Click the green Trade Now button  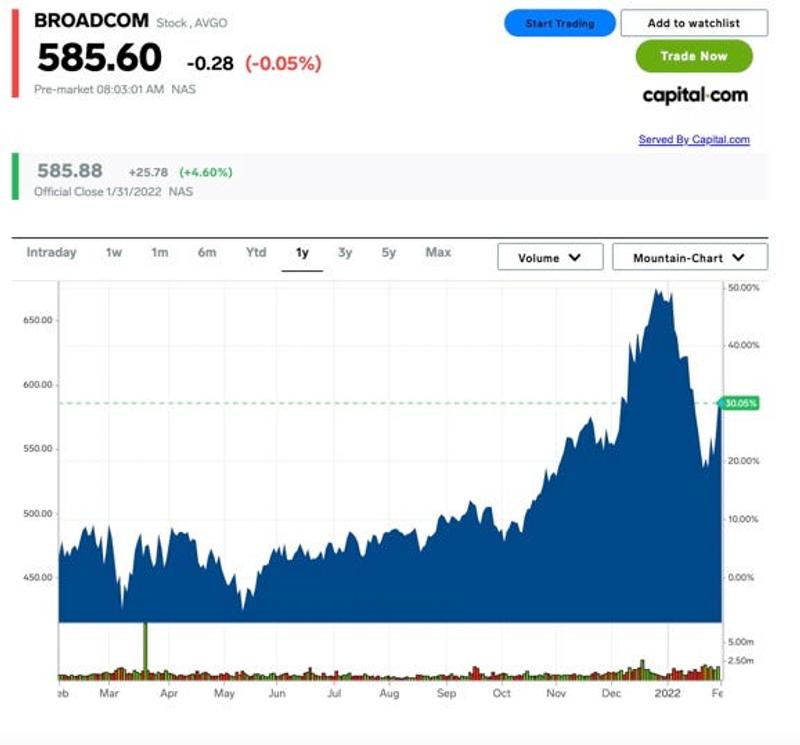point(694,56)
